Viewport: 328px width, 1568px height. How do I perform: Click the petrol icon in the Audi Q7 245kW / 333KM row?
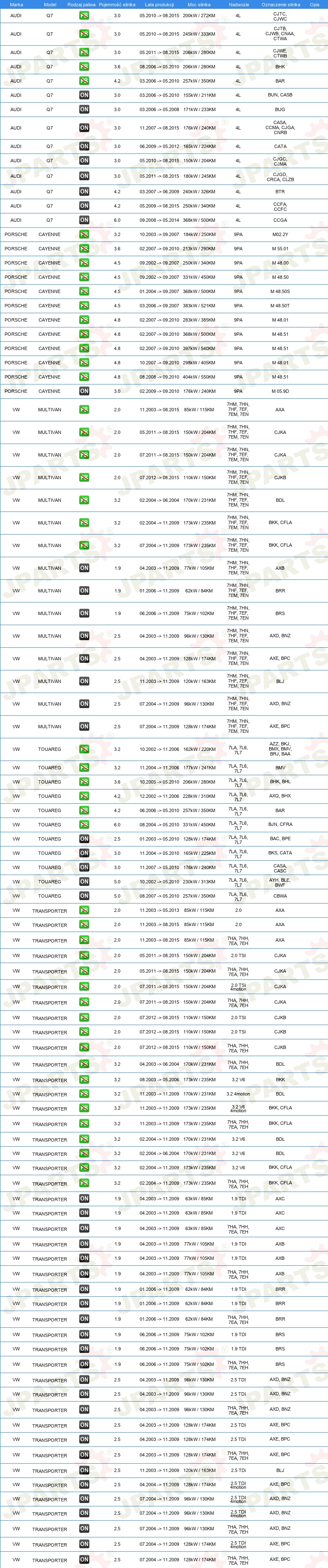pyautogui.click(x=84, y=34)
